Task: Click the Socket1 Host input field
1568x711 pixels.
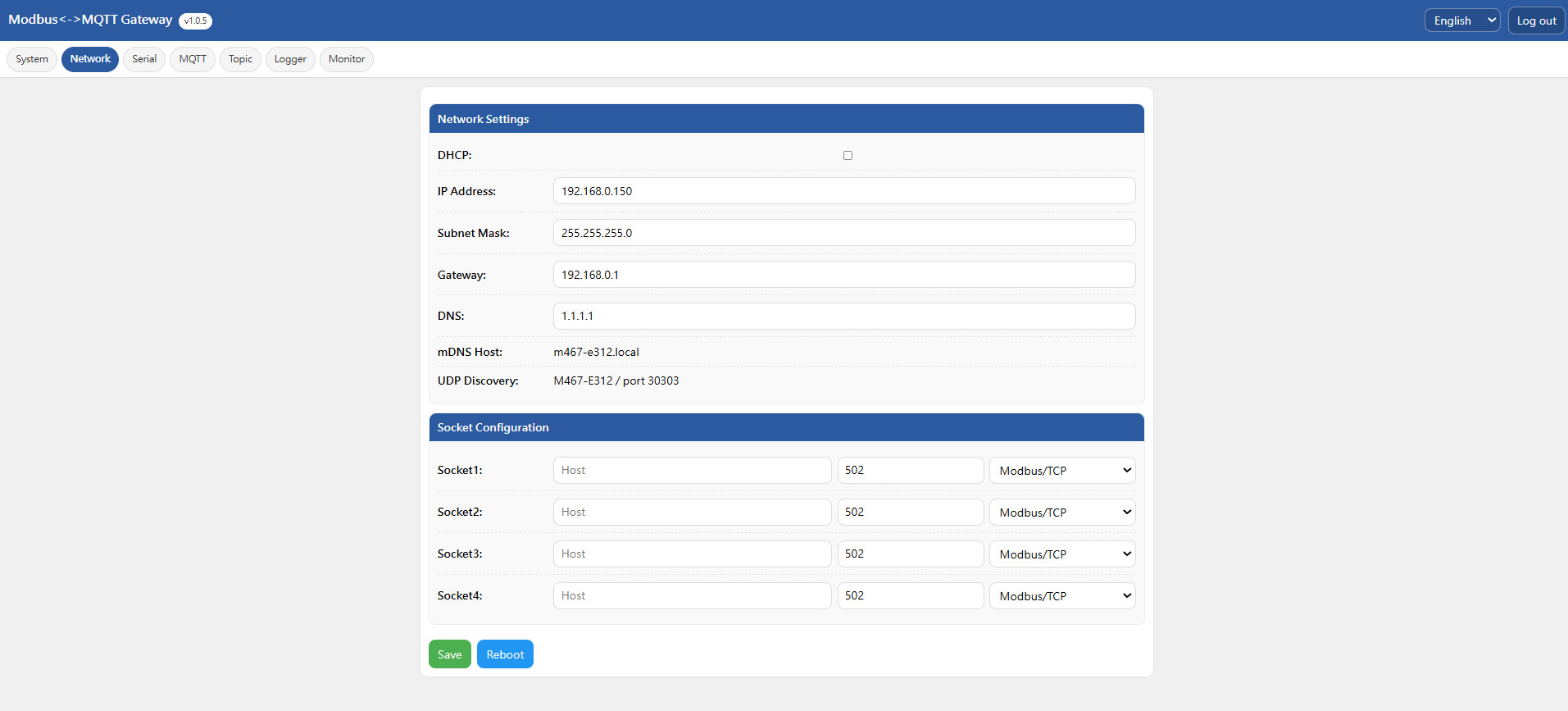Action: pyautogui.click(x=692, y=471)
